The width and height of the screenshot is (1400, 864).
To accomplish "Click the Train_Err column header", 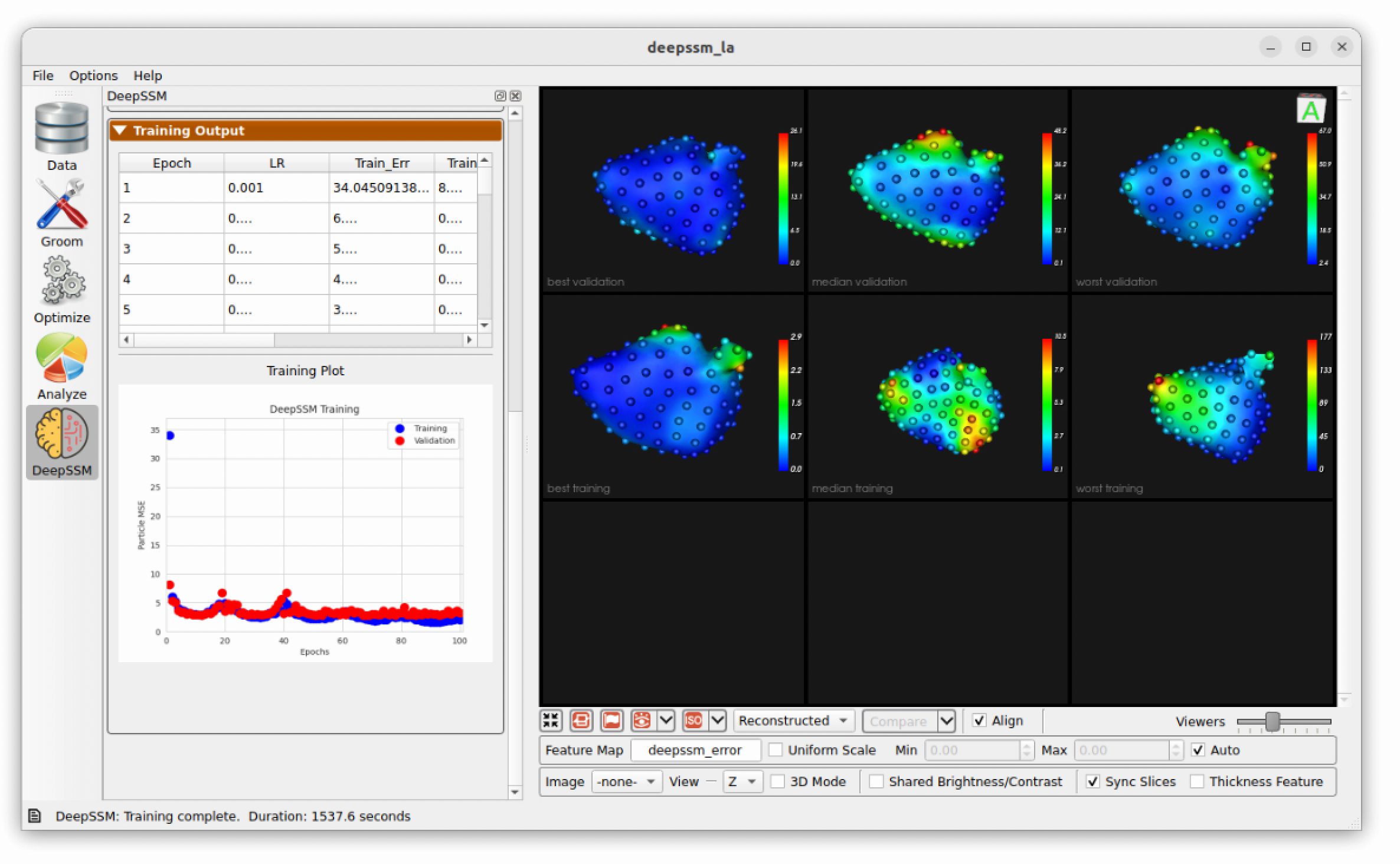I will [x=382, y=163].
